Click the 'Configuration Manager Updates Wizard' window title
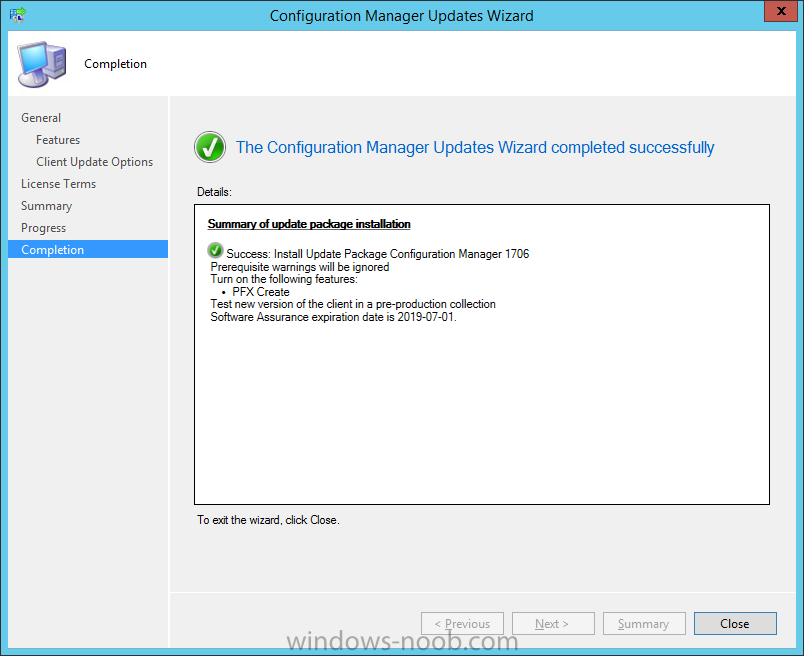The width and height of the screenshot is (804, 656). (401, 16)
